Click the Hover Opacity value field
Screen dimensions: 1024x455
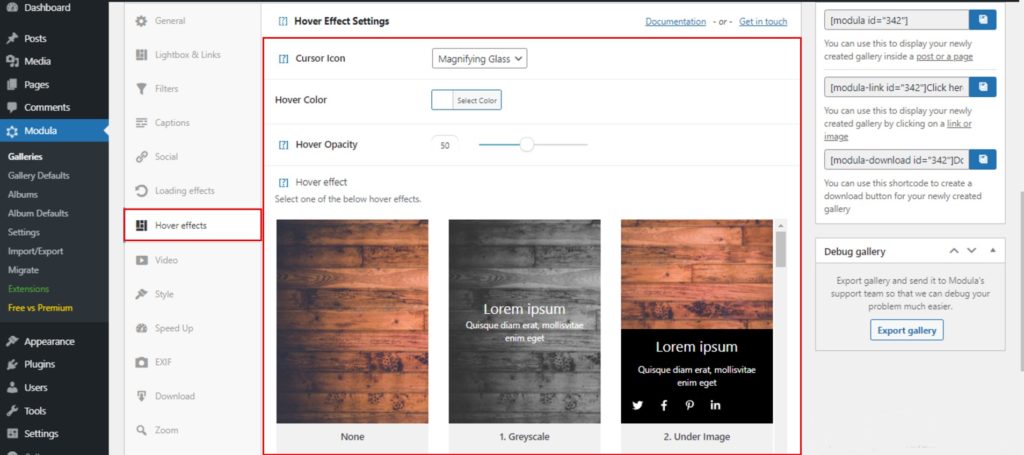click(x=445, y=145)
